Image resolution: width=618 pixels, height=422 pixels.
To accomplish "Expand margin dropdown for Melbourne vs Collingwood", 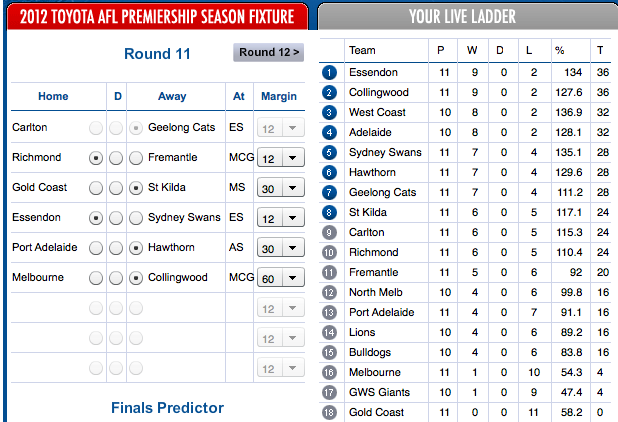I will pyautogui.click(x=280, y=278).
